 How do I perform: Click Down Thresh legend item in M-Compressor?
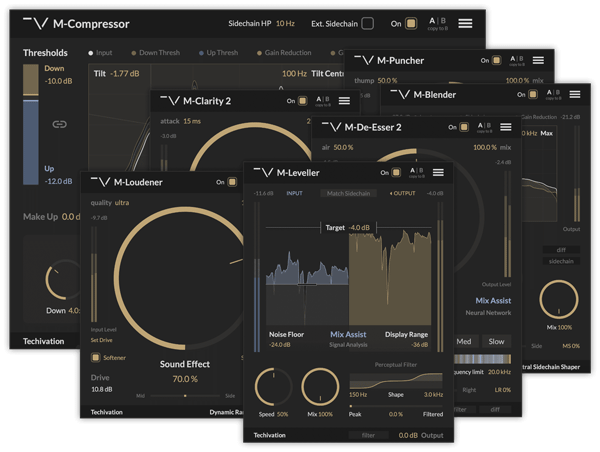click(x=156, y=53)
